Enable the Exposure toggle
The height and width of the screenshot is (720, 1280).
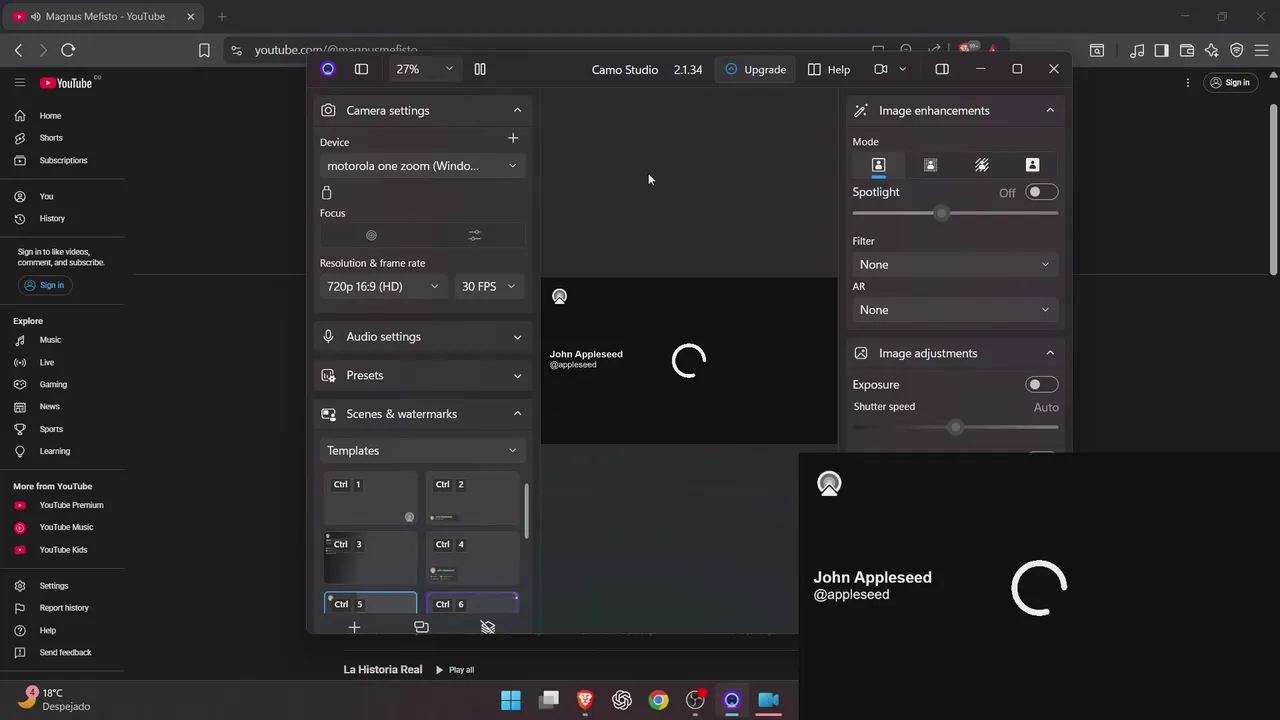click(x=1041, y=385)
